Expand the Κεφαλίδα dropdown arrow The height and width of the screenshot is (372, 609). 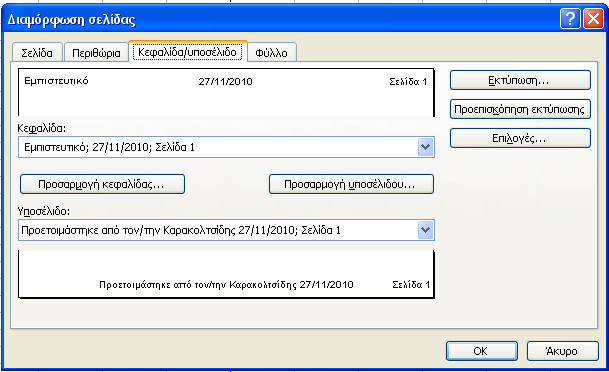click(x=426, y=147)
